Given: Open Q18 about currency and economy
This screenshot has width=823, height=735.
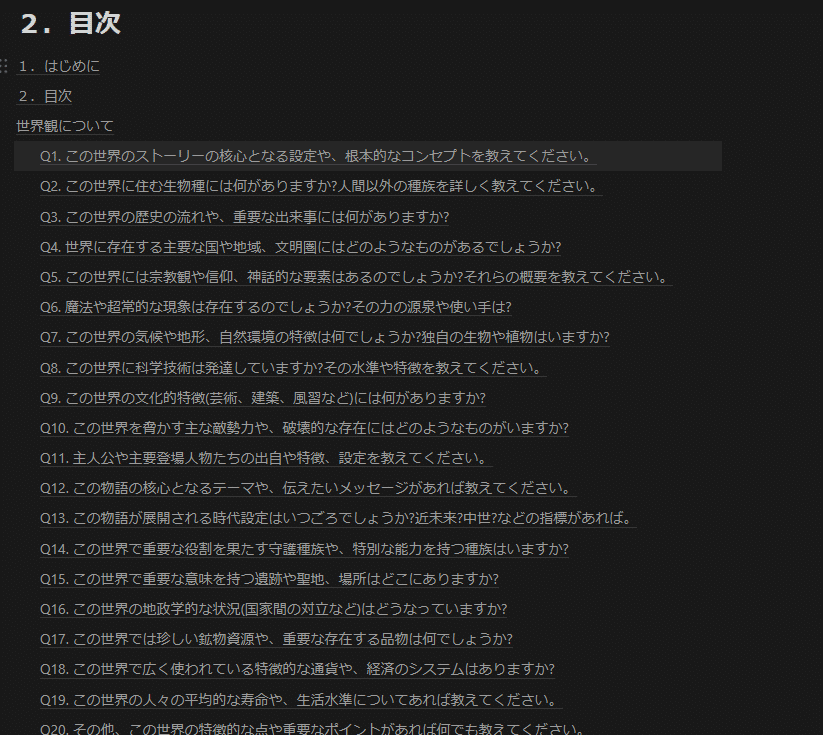Looking at the screenshot, I should (297, 669).
